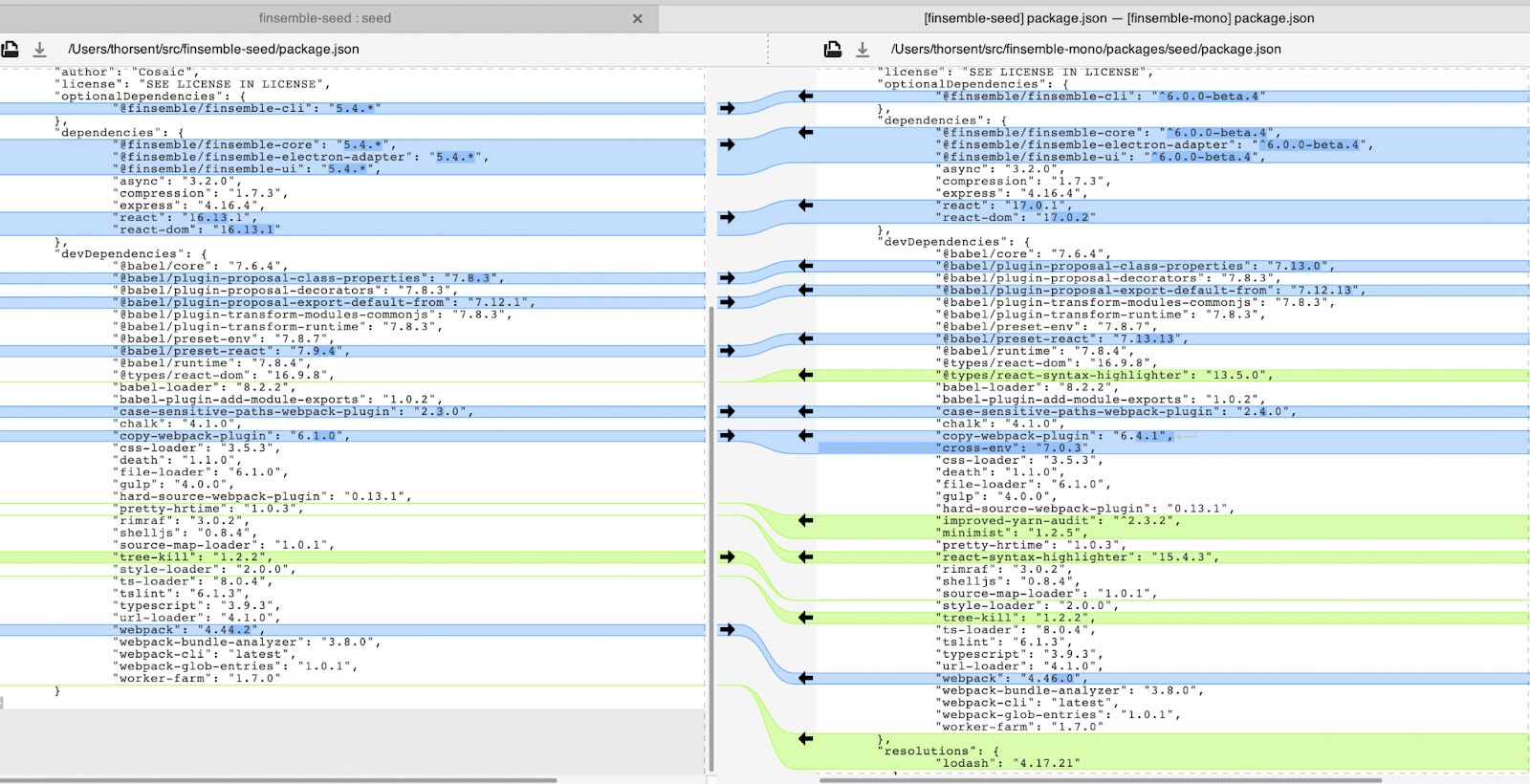Pull the resolutions lodash block to the left
This screenshot has width=1530, height=784.
pyautogui.click(x=805, y=738)
